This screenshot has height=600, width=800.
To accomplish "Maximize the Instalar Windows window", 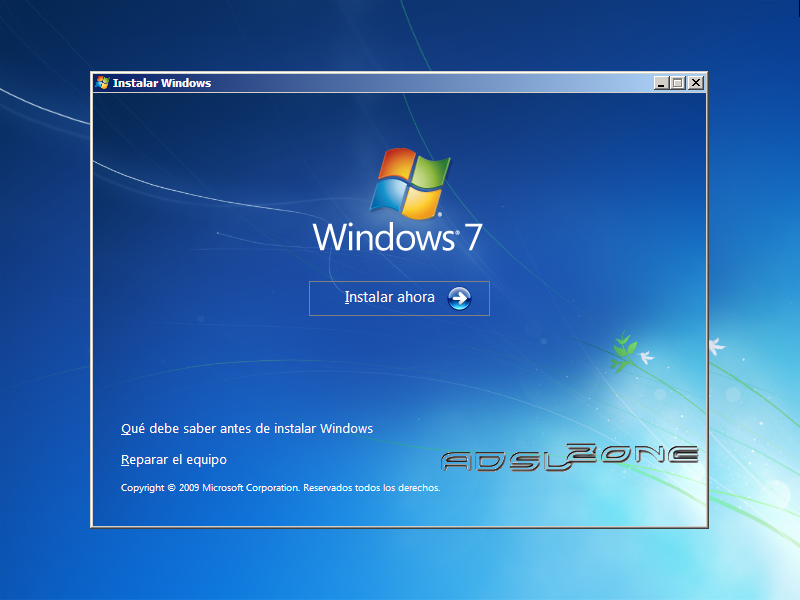I will pyautogui.click(x=678, y=83).
